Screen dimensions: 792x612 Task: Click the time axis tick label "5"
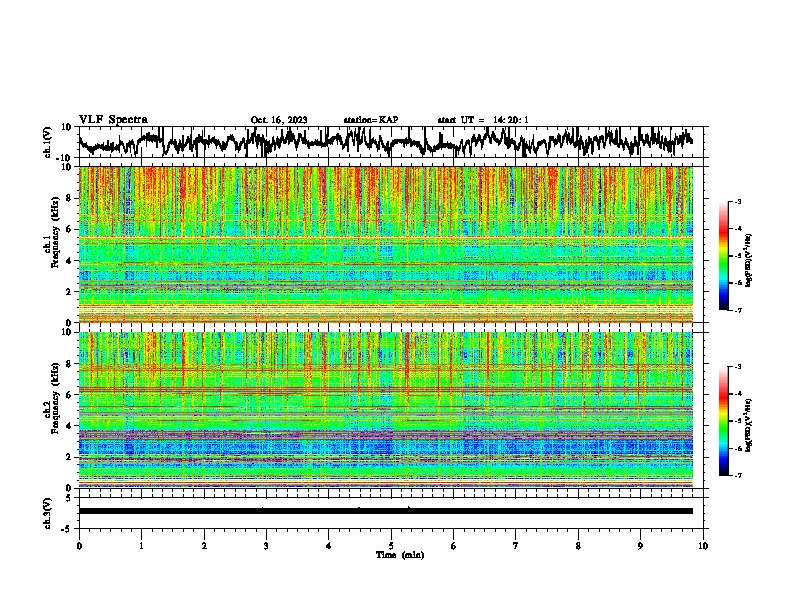[x=391, y=546]
